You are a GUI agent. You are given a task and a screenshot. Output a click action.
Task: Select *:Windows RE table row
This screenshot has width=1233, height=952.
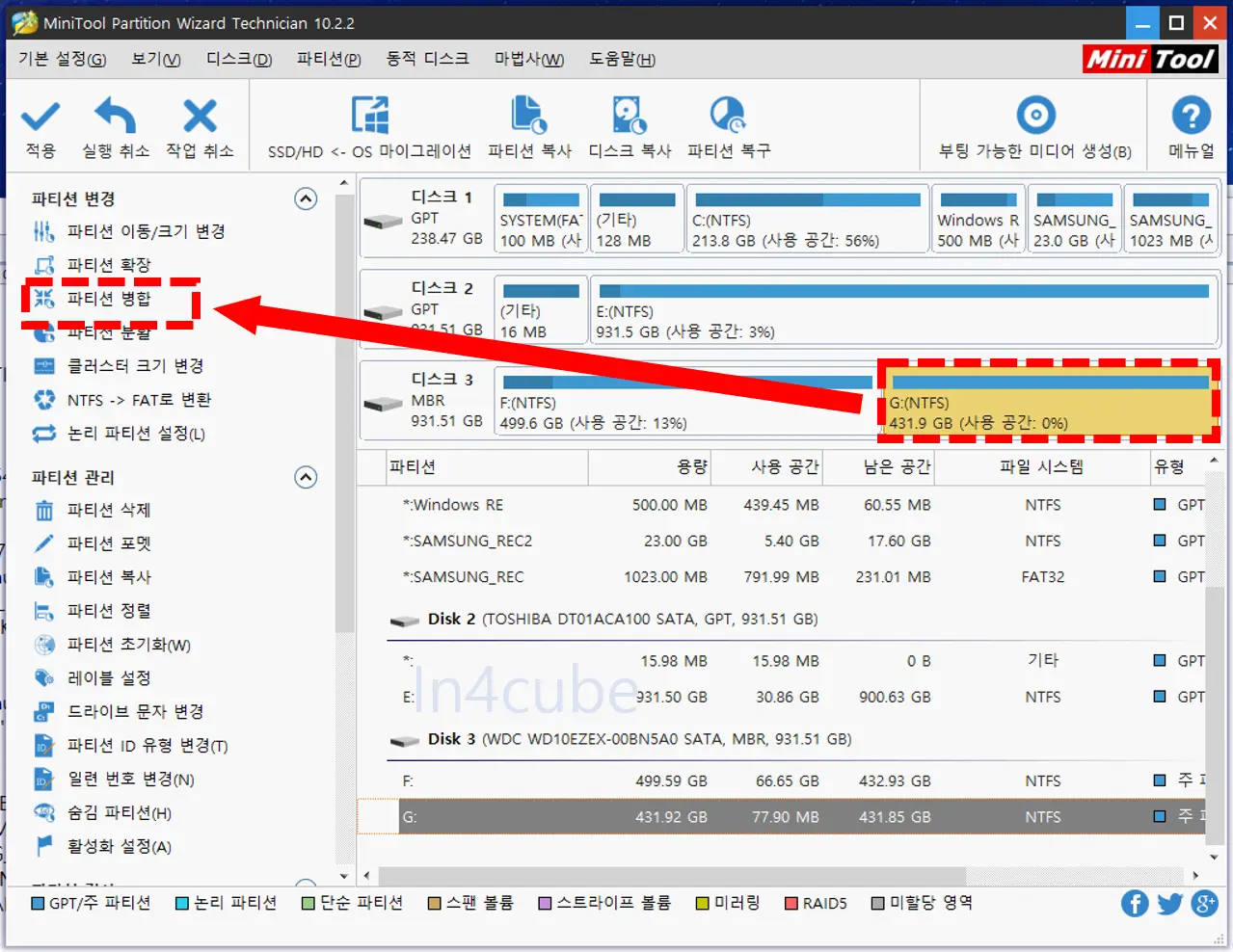[x=781, y=505]
